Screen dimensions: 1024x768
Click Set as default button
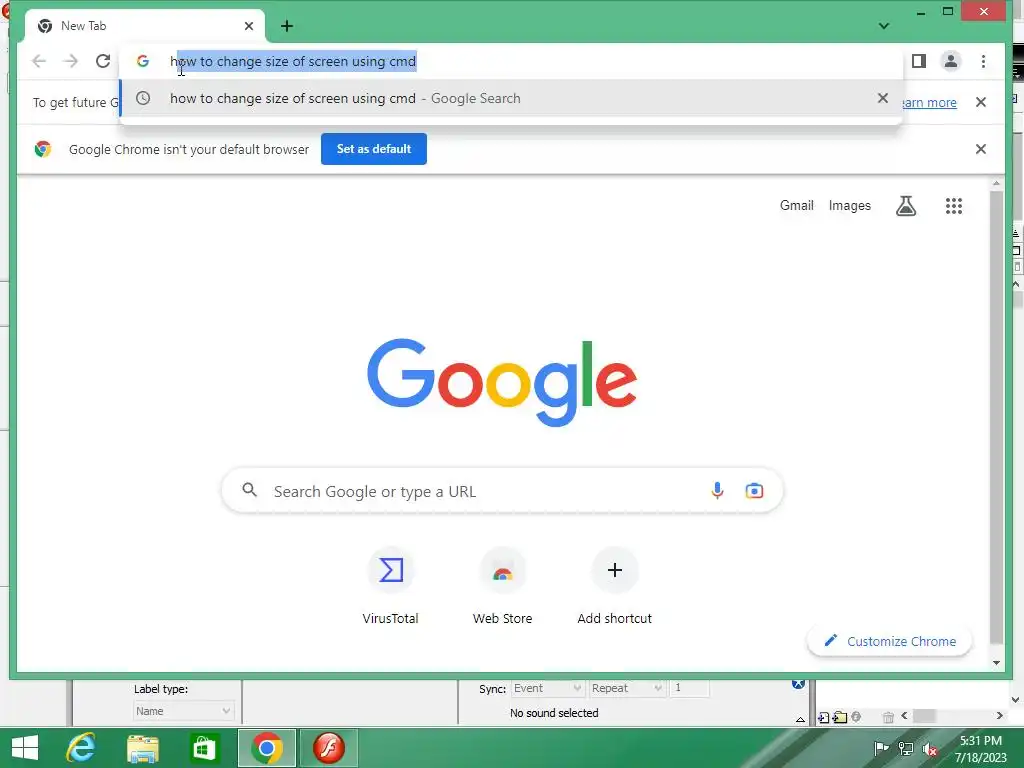(x=374, y=149)
